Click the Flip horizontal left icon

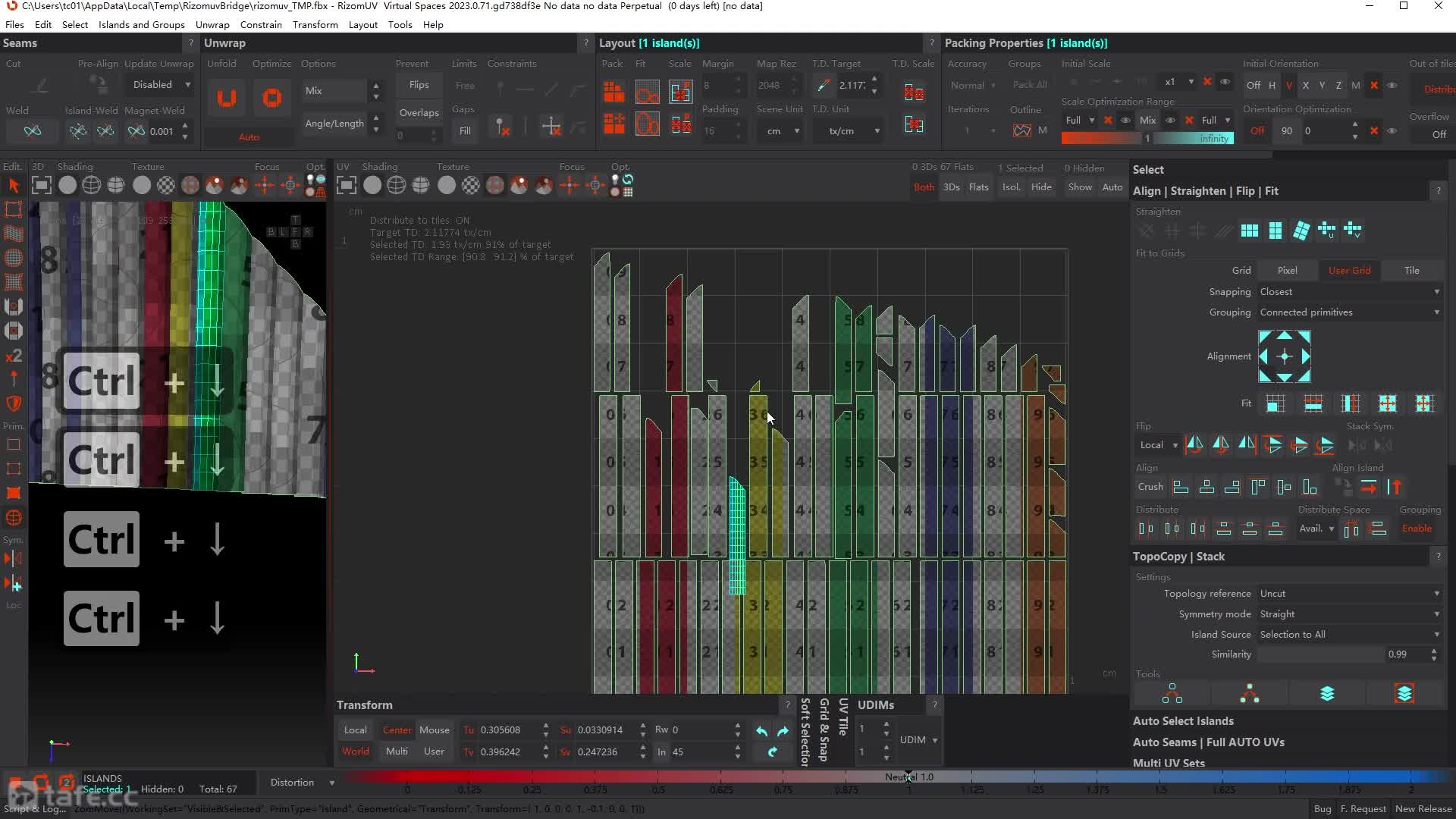1194,445
